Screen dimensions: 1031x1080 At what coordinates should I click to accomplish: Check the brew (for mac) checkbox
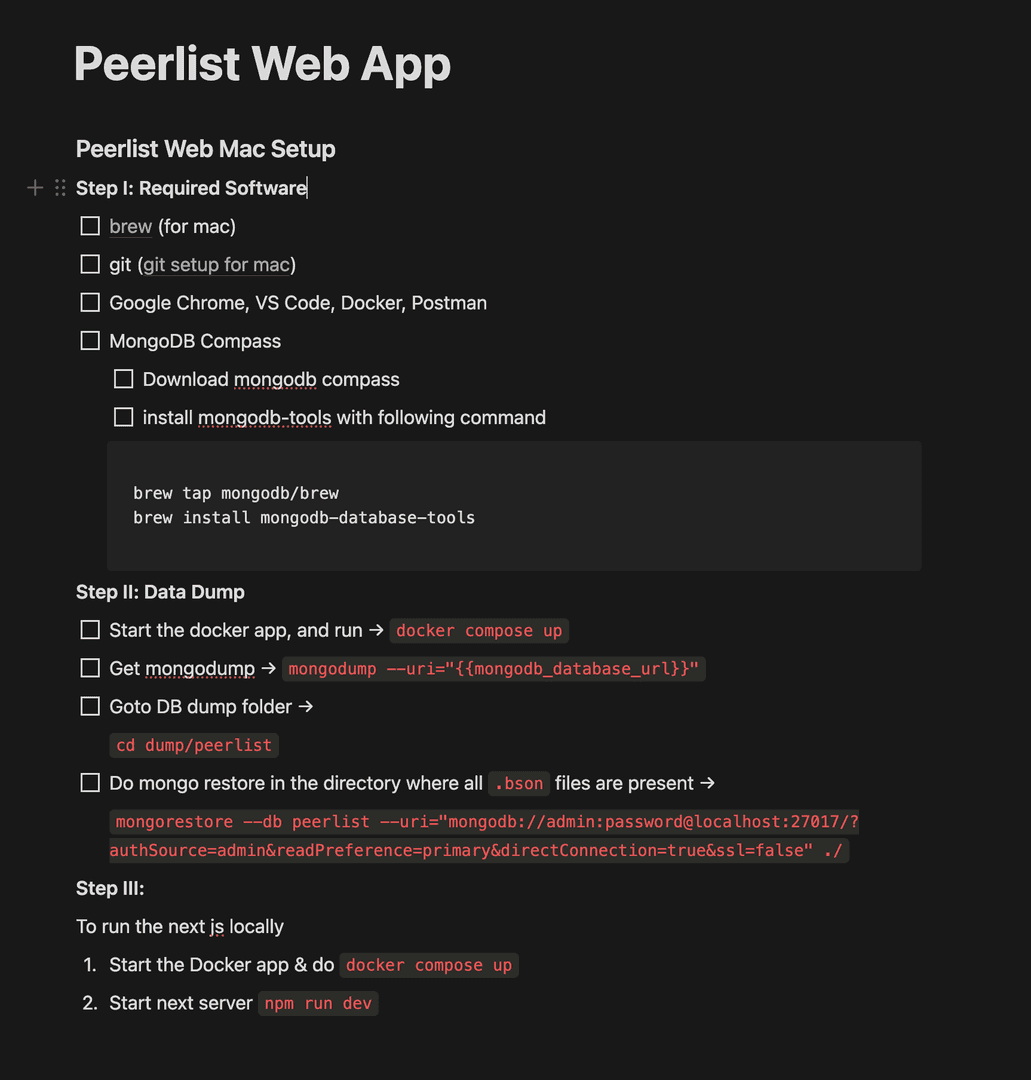tap(90, 226)
